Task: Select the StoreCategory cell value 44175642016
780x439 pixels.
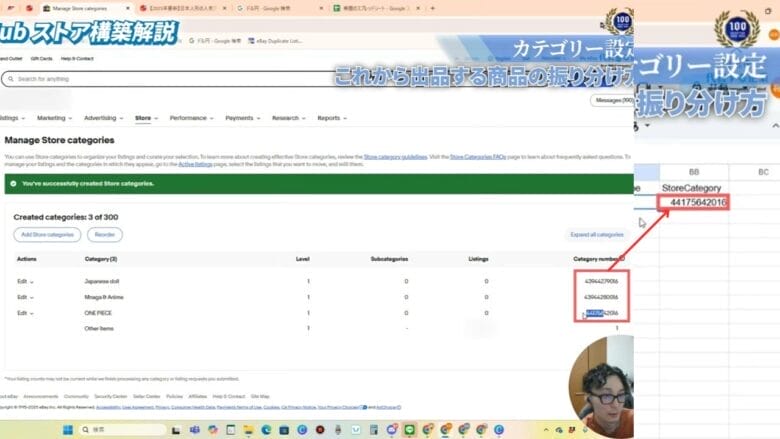Action: pyautogui.click(x=693, y=203)
